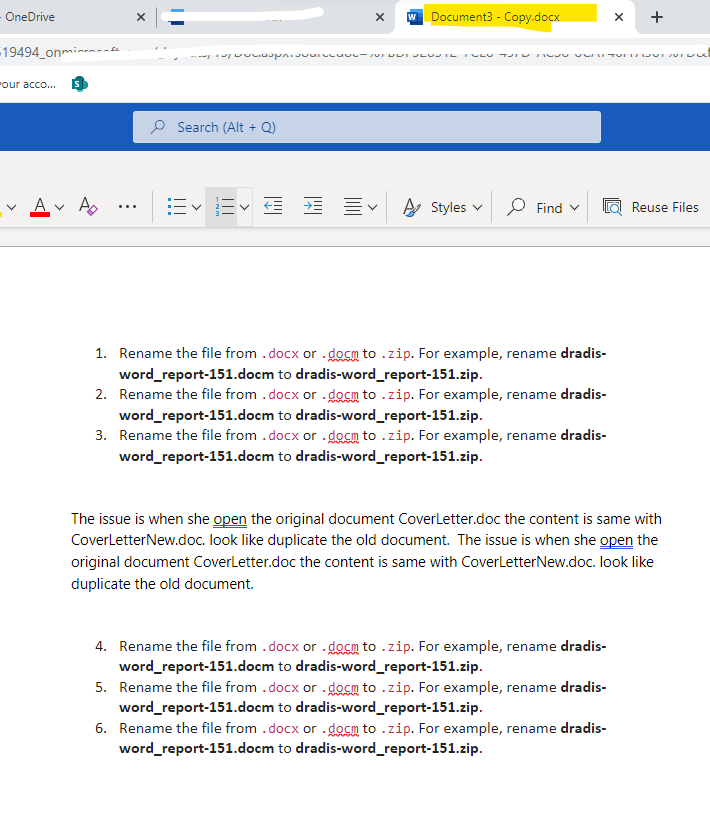Toggle numbered list formatting
Screen dimensions: 710x819
coord(225,207)
